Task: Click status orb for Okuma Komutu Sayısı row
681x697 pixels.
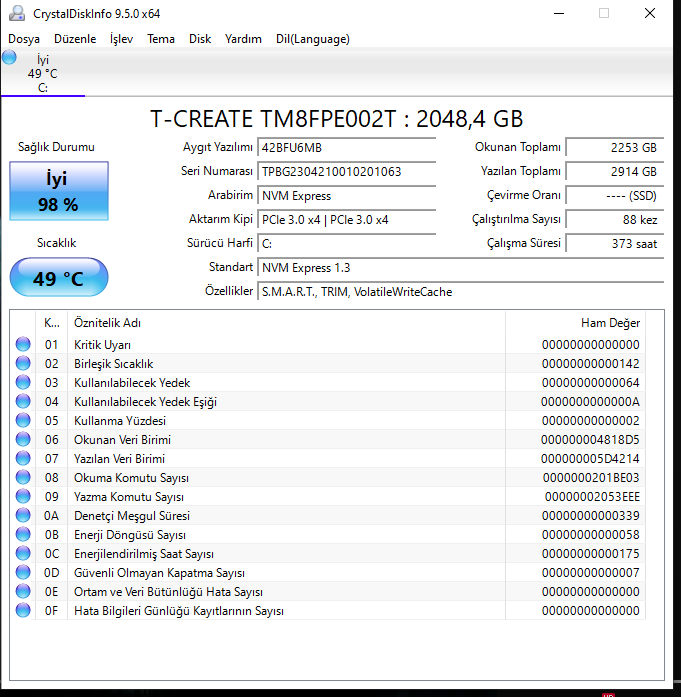Action: point(23,477)
